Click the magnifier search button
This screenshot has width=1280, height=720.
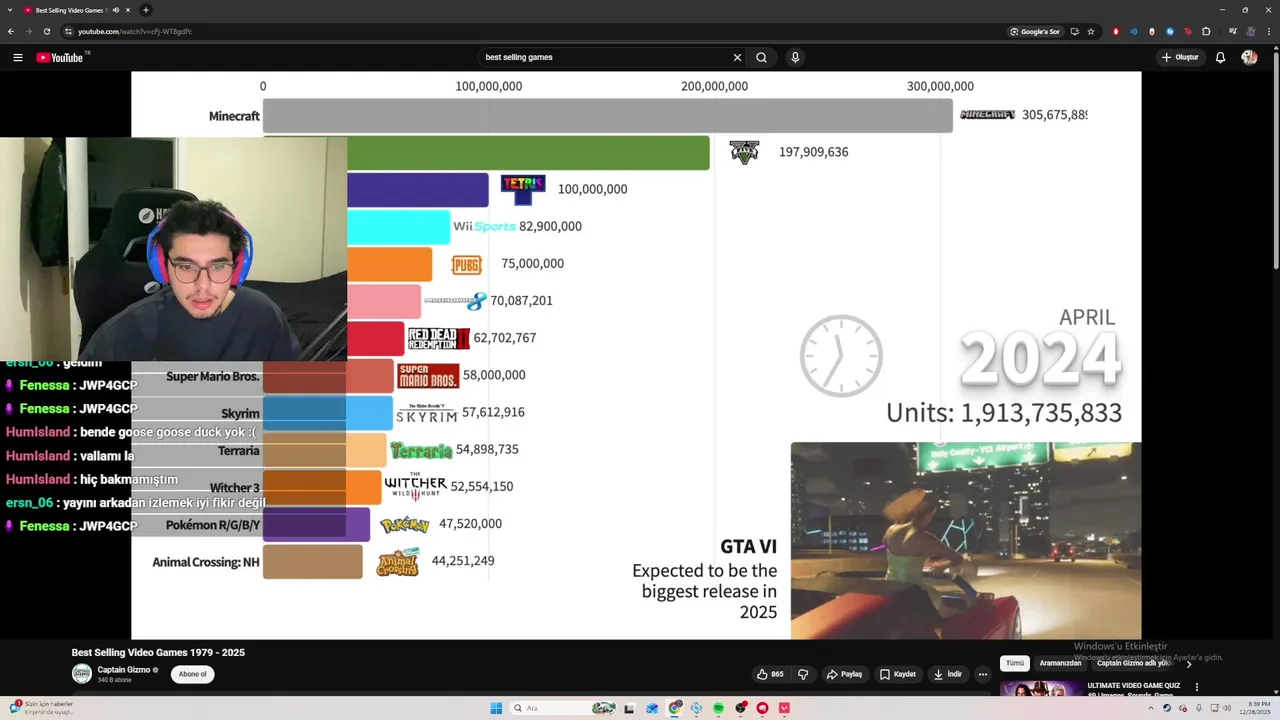click(761, 57)
